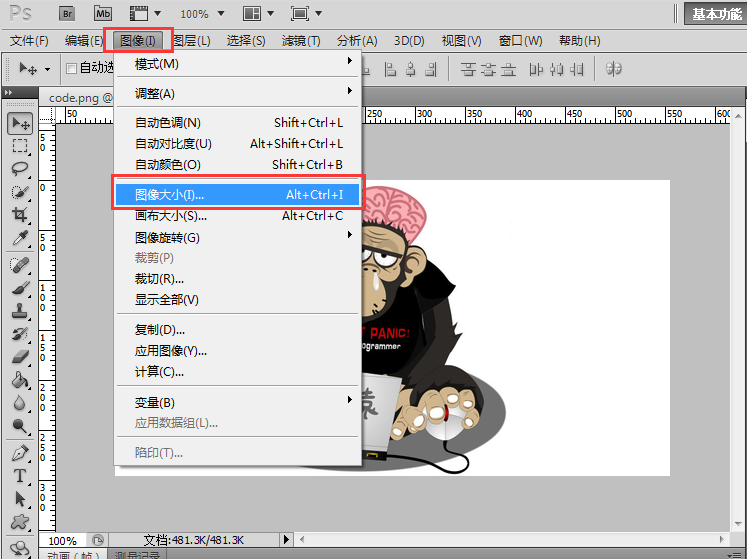Click the vertical scrollbar up arrow

738,116
